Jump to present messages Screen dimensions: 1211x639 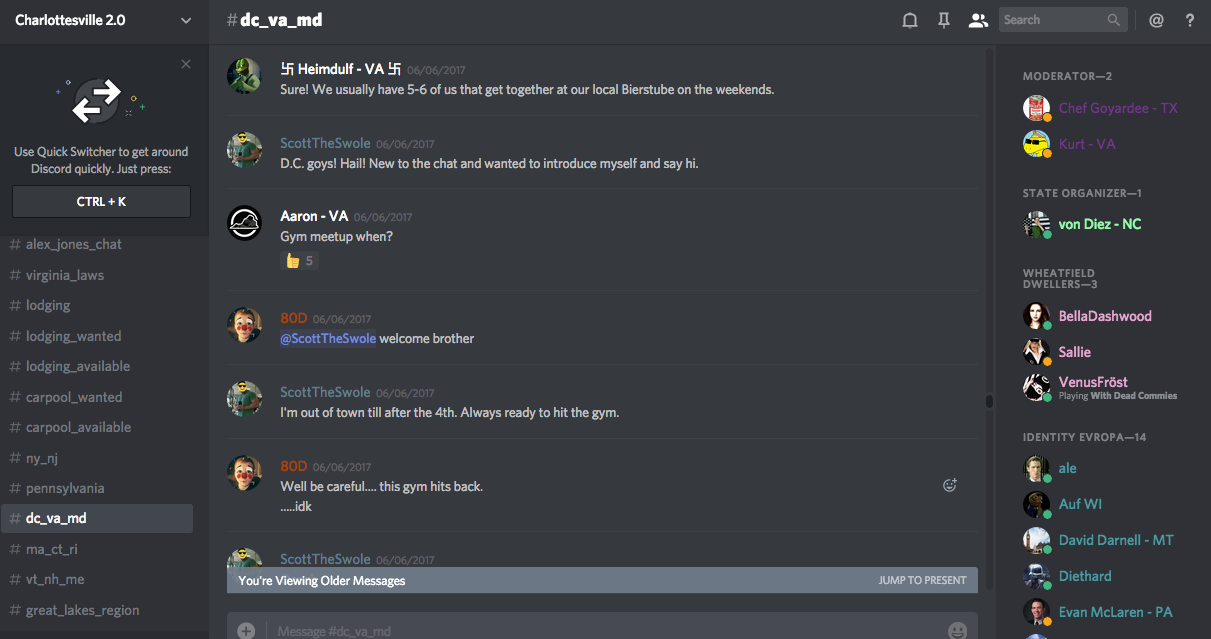point(922,580)
